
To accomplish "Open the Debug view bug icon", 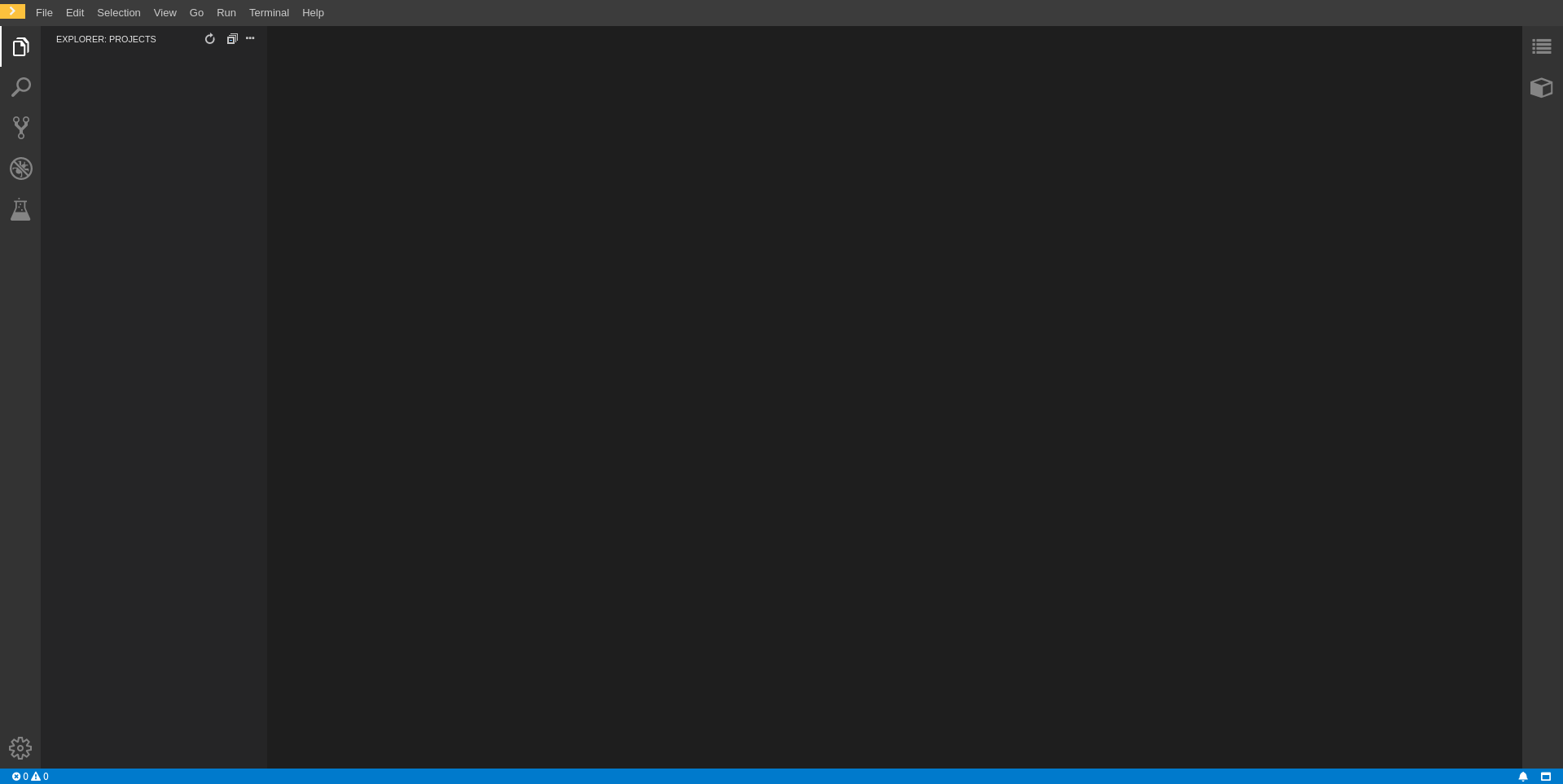I will point(21,169).
